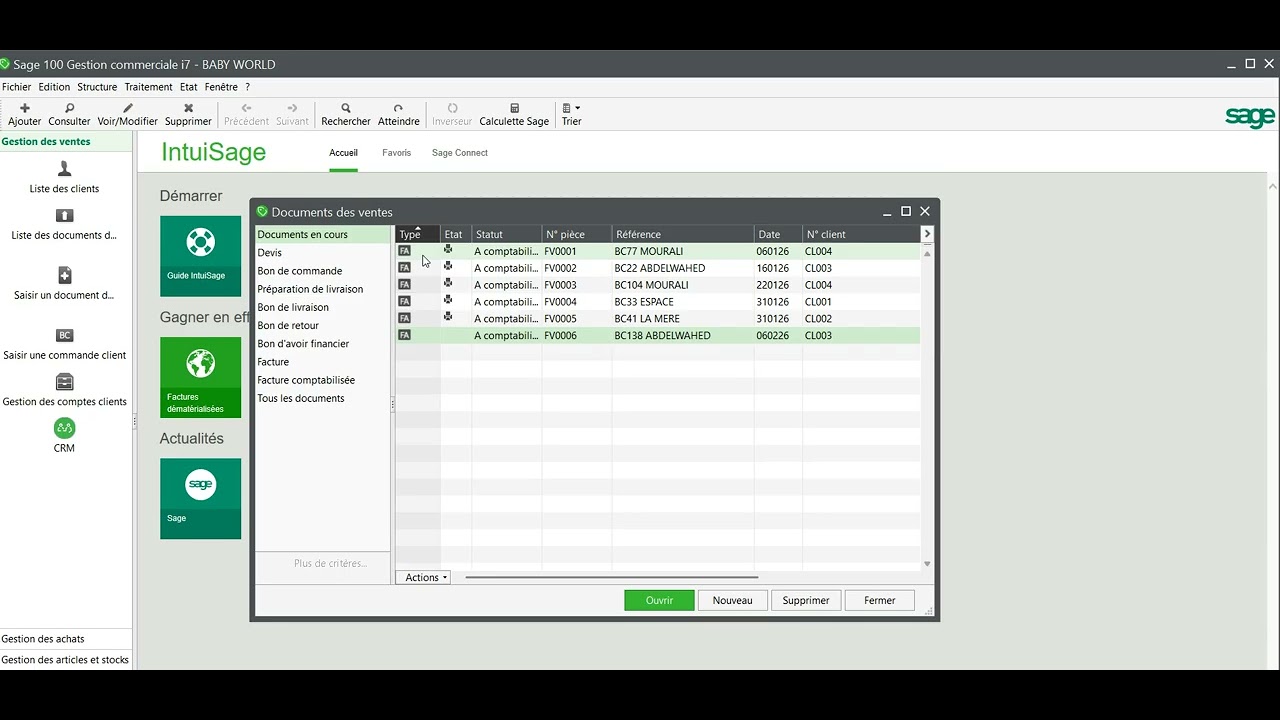This screenshot has width=1280, height=720.
Task: Open Saisir un document shortcut
Action: coord(65,284)
